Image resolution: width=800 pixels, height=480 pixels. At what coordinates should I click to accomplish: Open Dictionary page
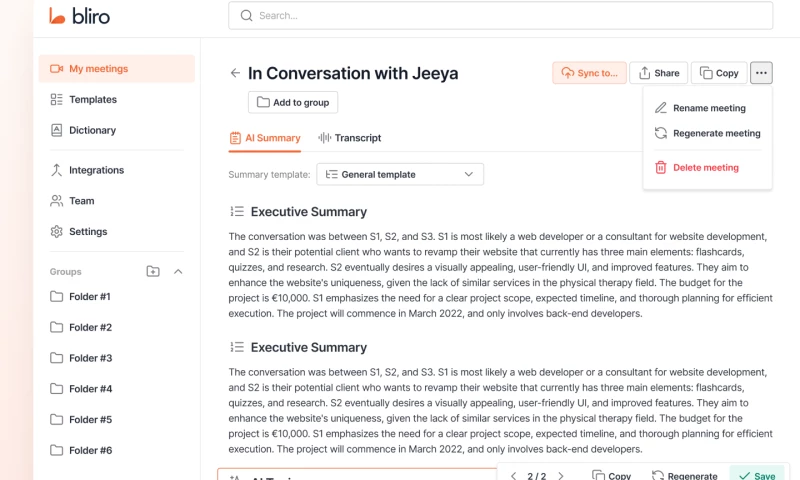[x=92, y=130]
